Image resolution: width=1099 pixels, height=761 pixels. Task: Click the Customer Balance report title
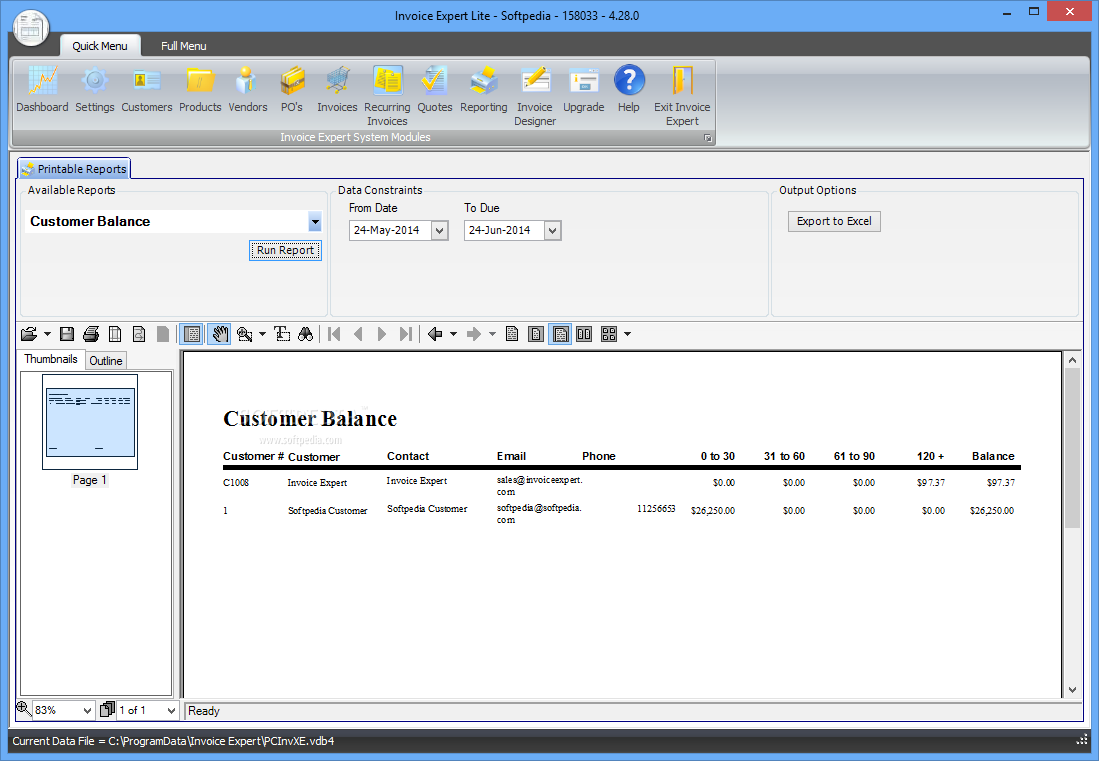pos(310,419)
